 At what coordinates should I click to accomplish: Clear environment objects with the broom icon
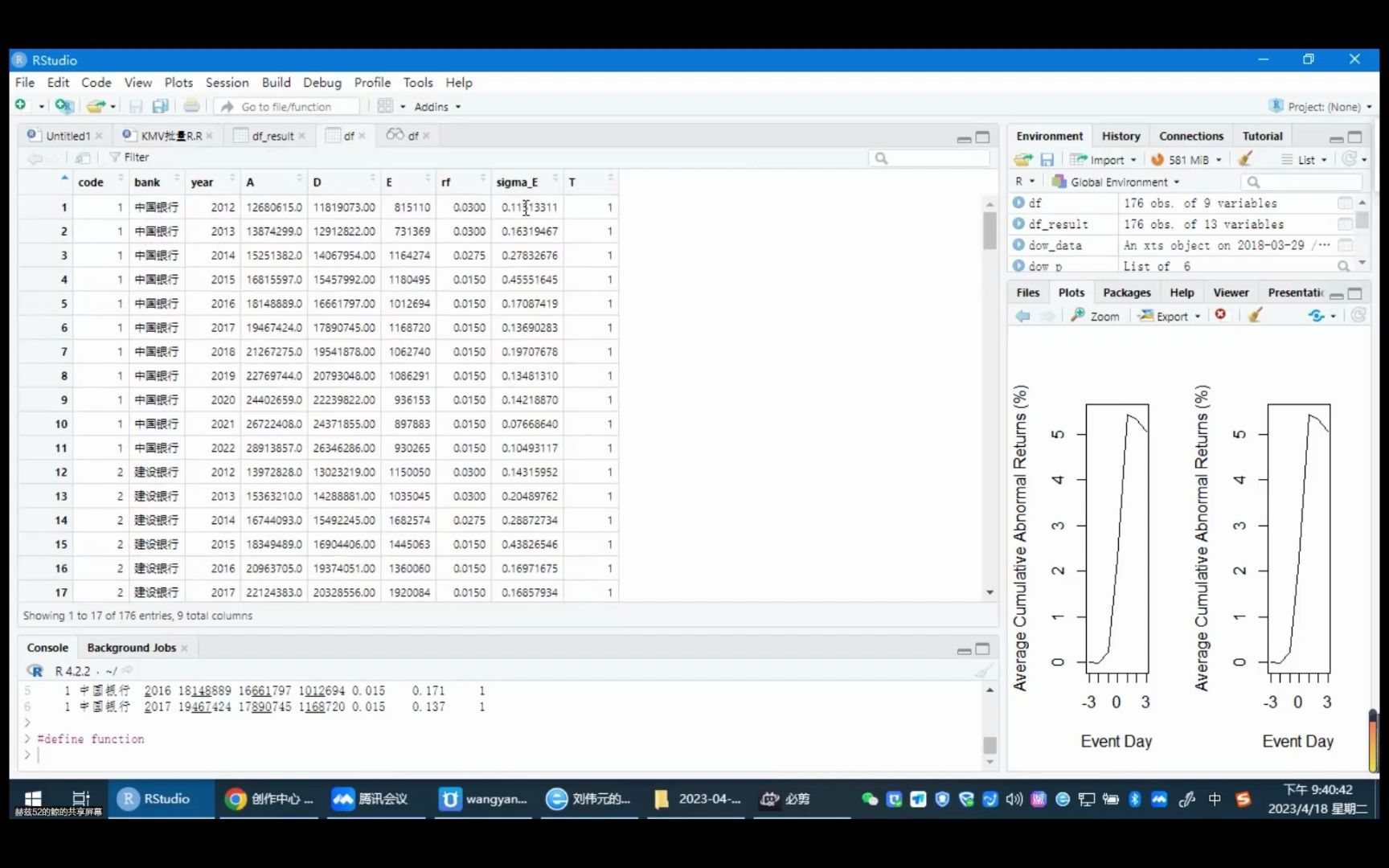pos(1245,159)
